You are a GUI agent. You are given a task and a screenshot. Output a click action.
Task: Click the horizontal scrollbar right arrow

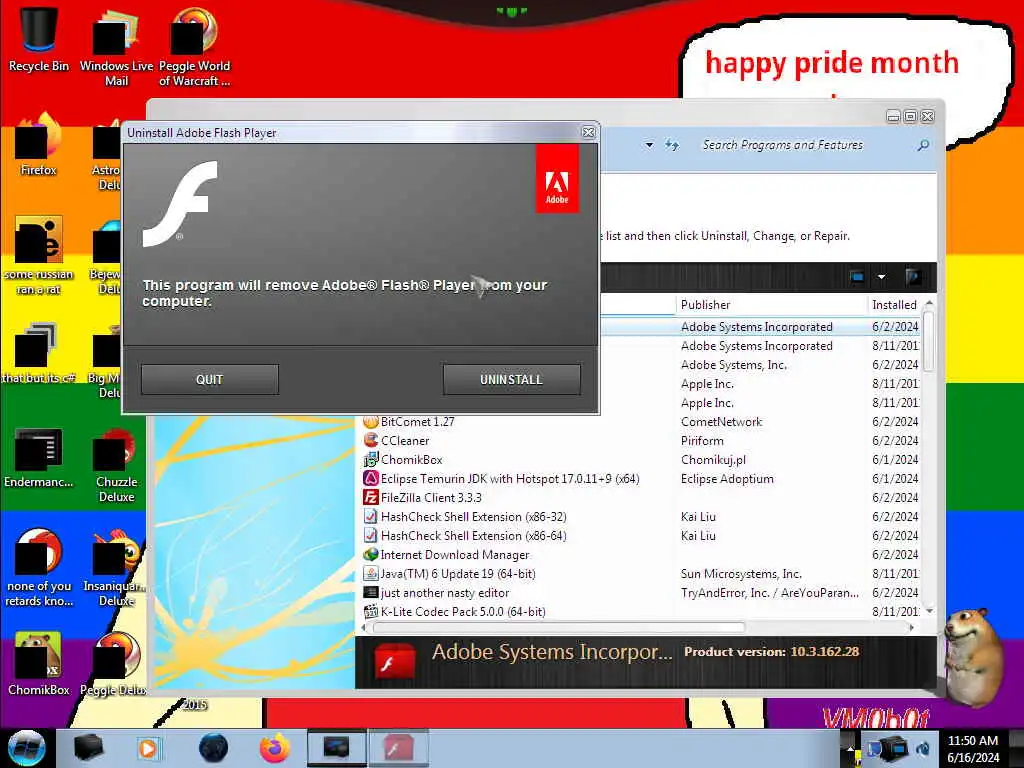911,628
